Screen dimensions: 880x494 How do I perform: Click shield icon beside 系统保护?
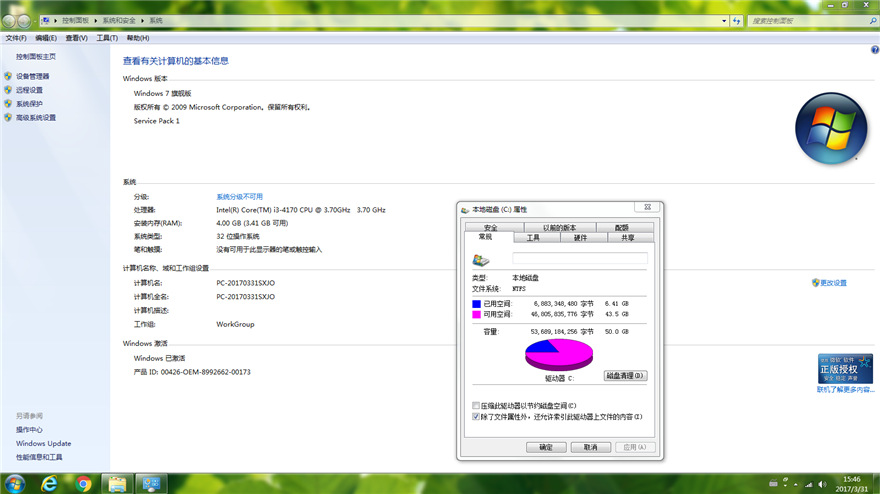(8, 103)
